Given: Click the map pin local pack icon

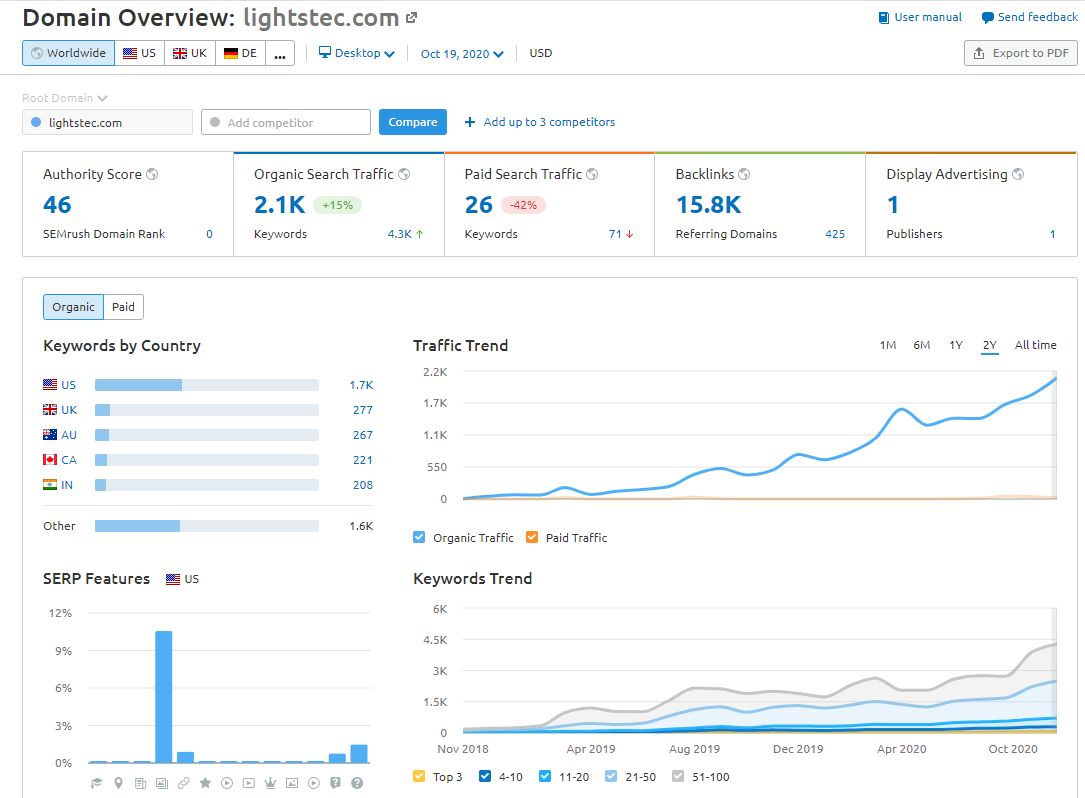Looking at the screenshot, I should pos(118,783).
